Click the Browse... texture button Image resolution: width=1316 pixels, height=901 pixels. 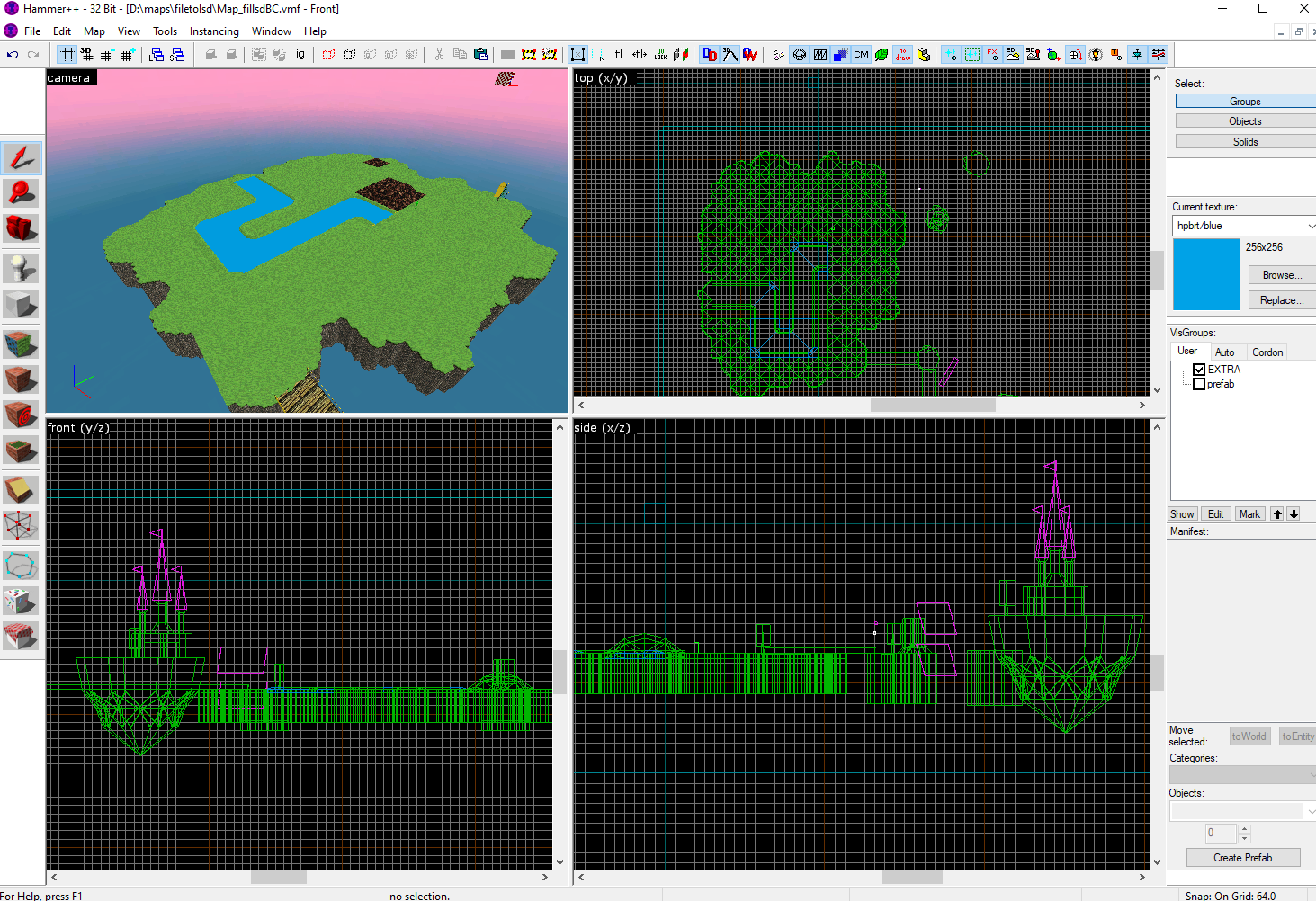pos(1282,275)
